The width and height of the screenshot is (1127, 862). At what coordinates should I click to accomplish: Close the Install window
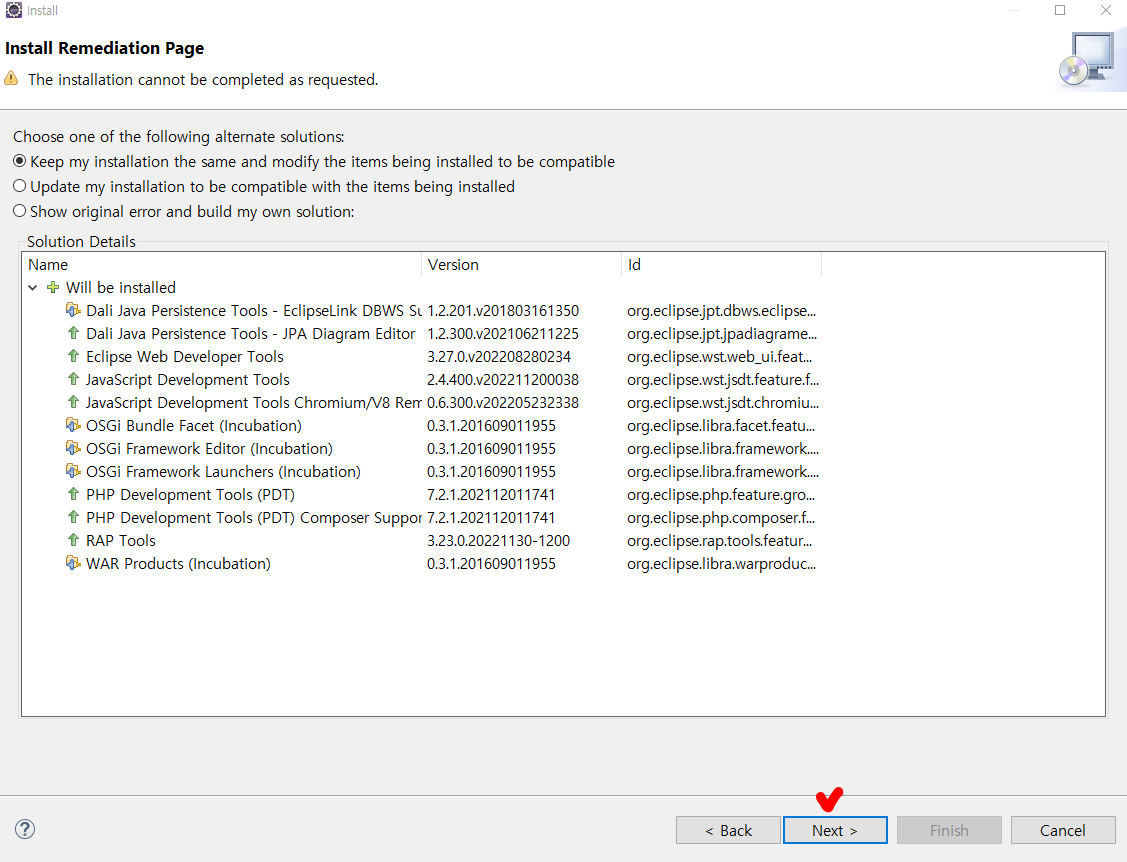pos(1105,10)
